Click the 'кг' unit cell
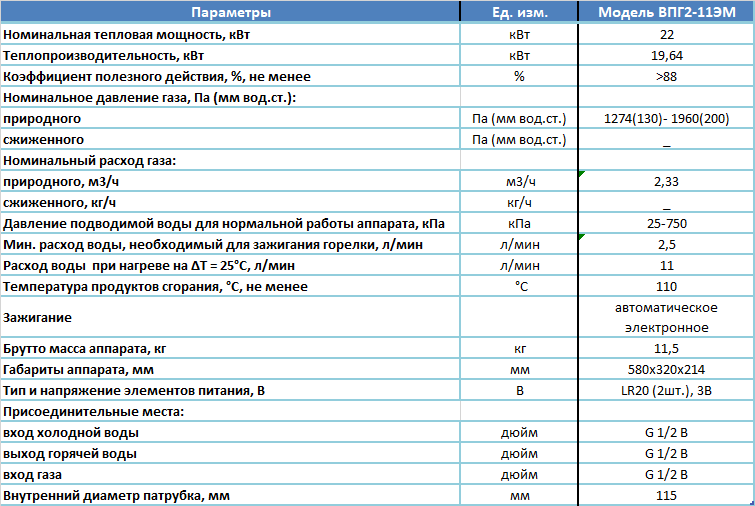Screen dimensions: 755x506 point(520,349)
